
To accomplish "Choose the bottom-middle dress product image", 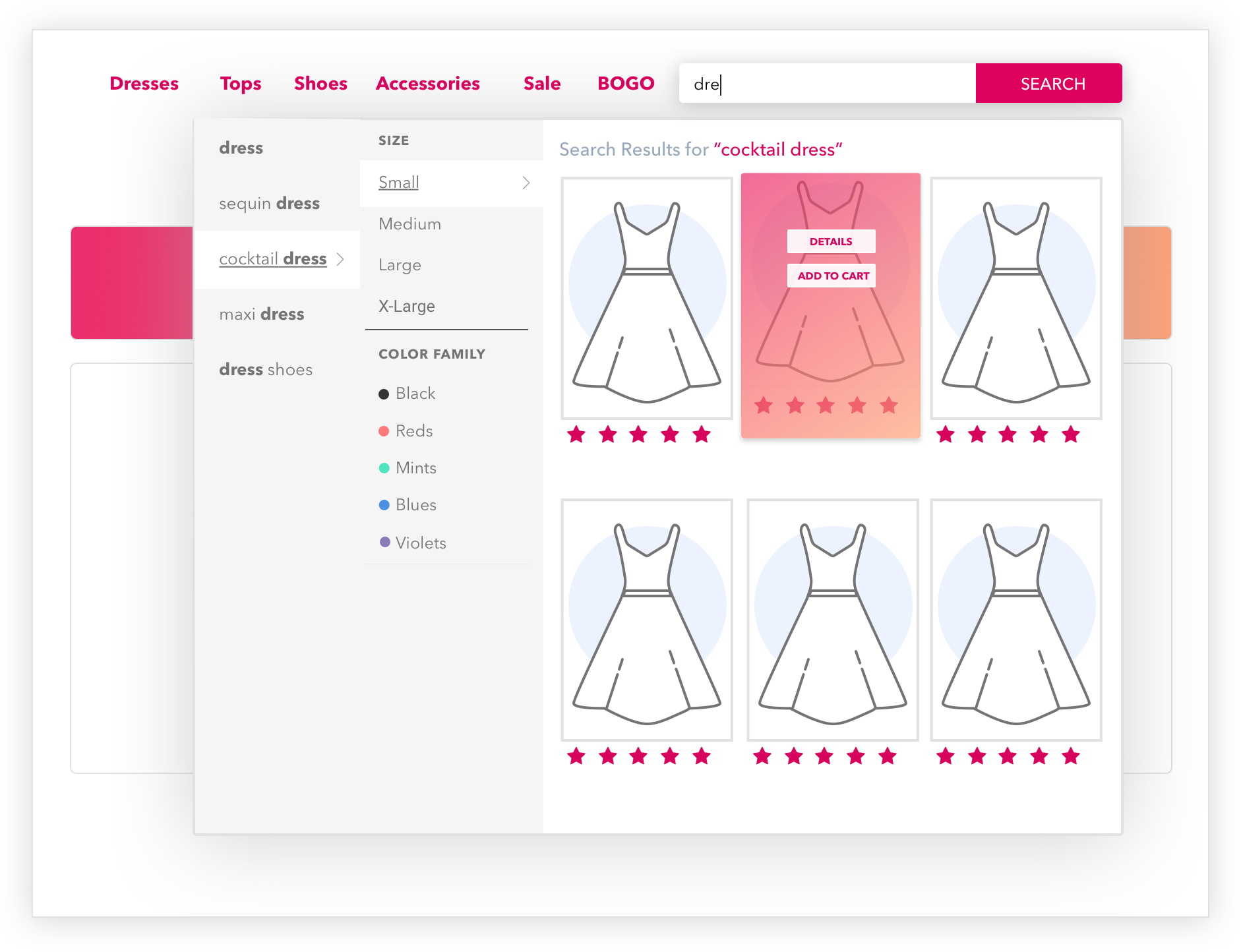I will pyautogui.click(x=832, y=620).
